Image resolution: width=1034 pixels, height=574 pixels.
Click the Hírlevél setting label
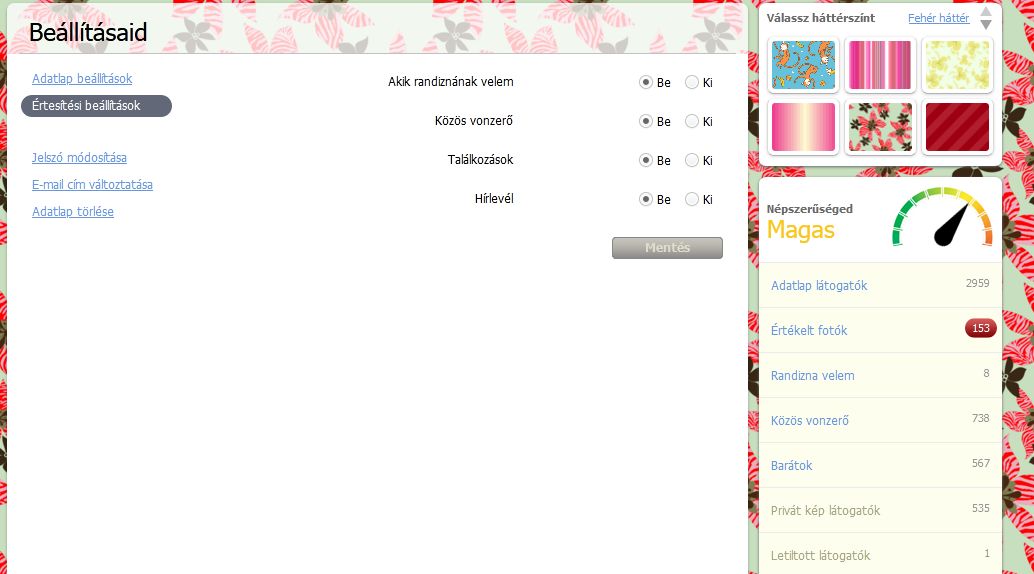coord(494,199)
